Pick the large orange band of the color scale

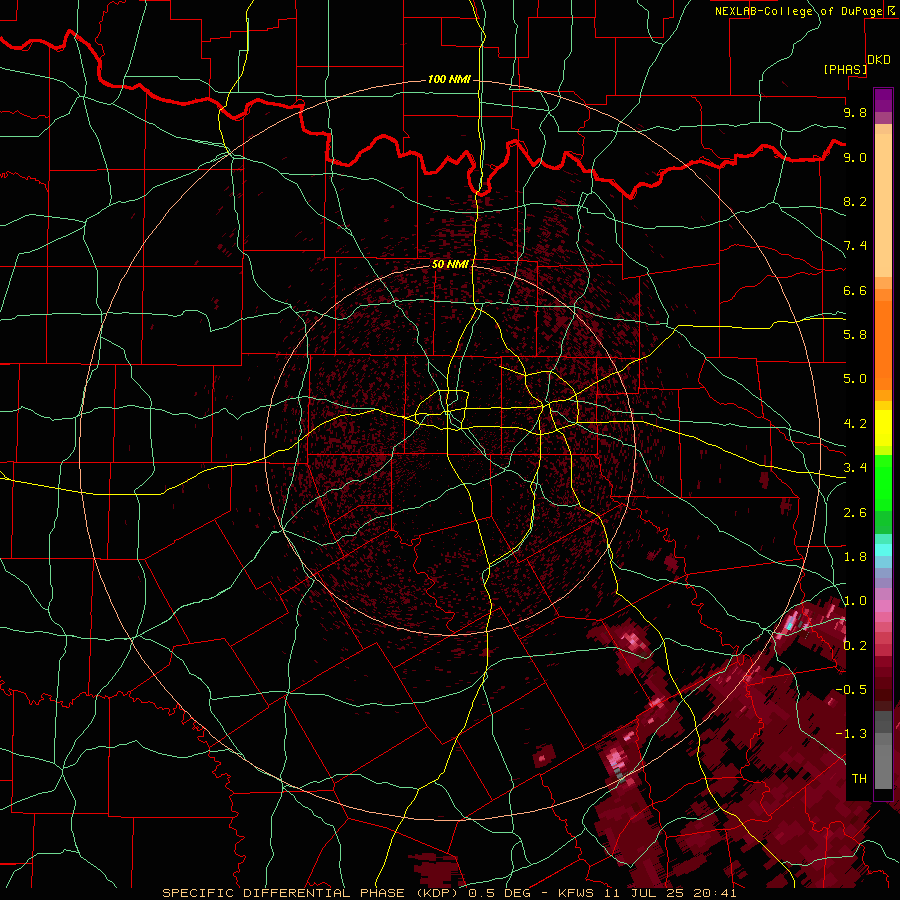point(883,346)
